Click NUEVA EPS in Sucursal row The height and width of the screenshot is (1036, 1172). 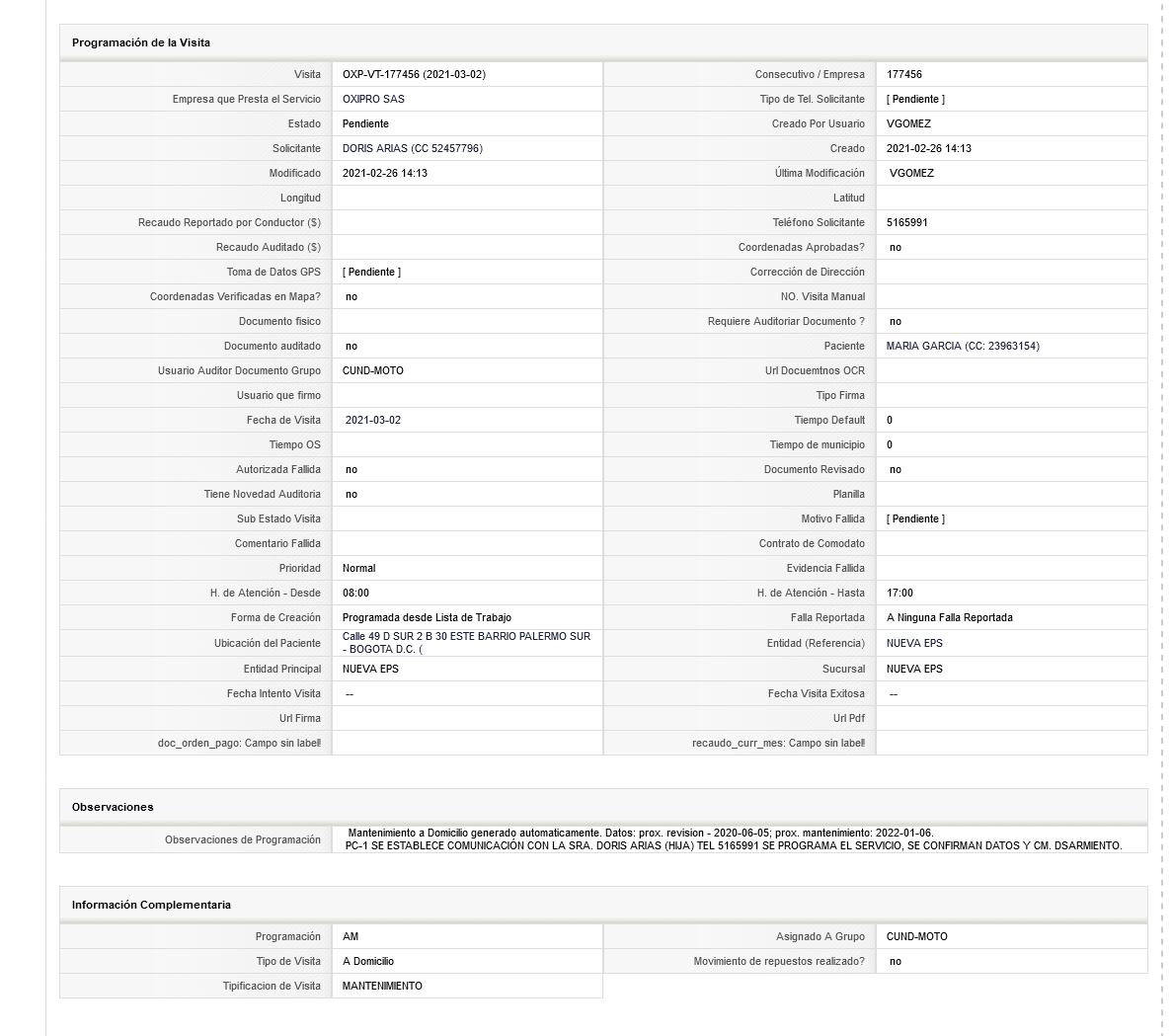point(915,669)
